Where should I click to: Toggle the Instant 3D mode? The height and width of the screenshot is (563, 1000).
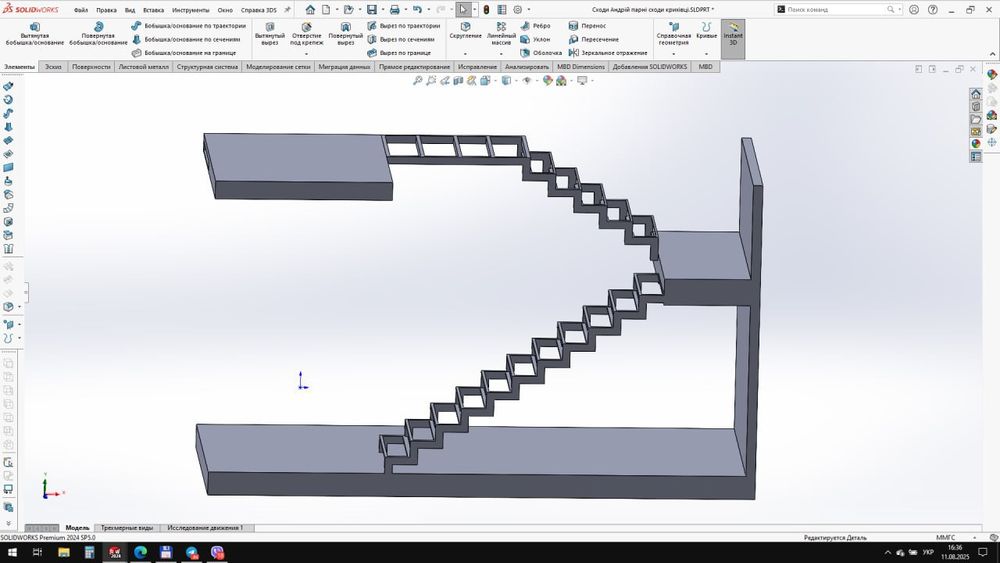[x=733, y=36]
